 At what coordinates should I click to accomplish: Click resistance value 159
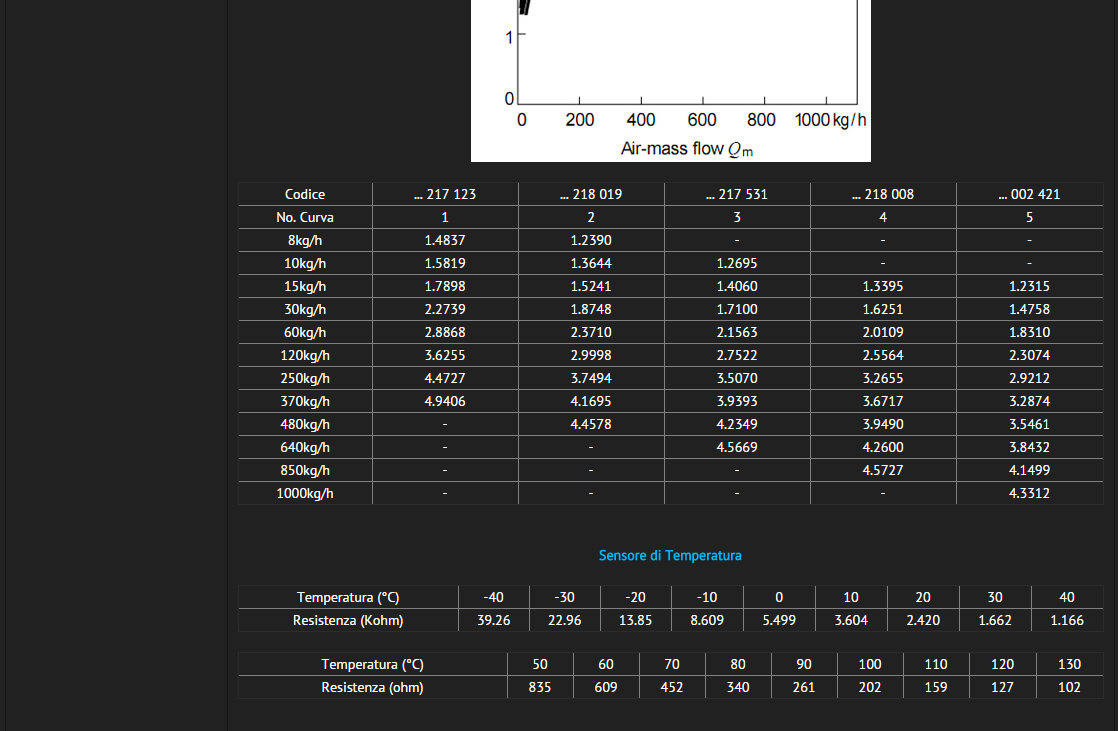click(x=935, y=687)
